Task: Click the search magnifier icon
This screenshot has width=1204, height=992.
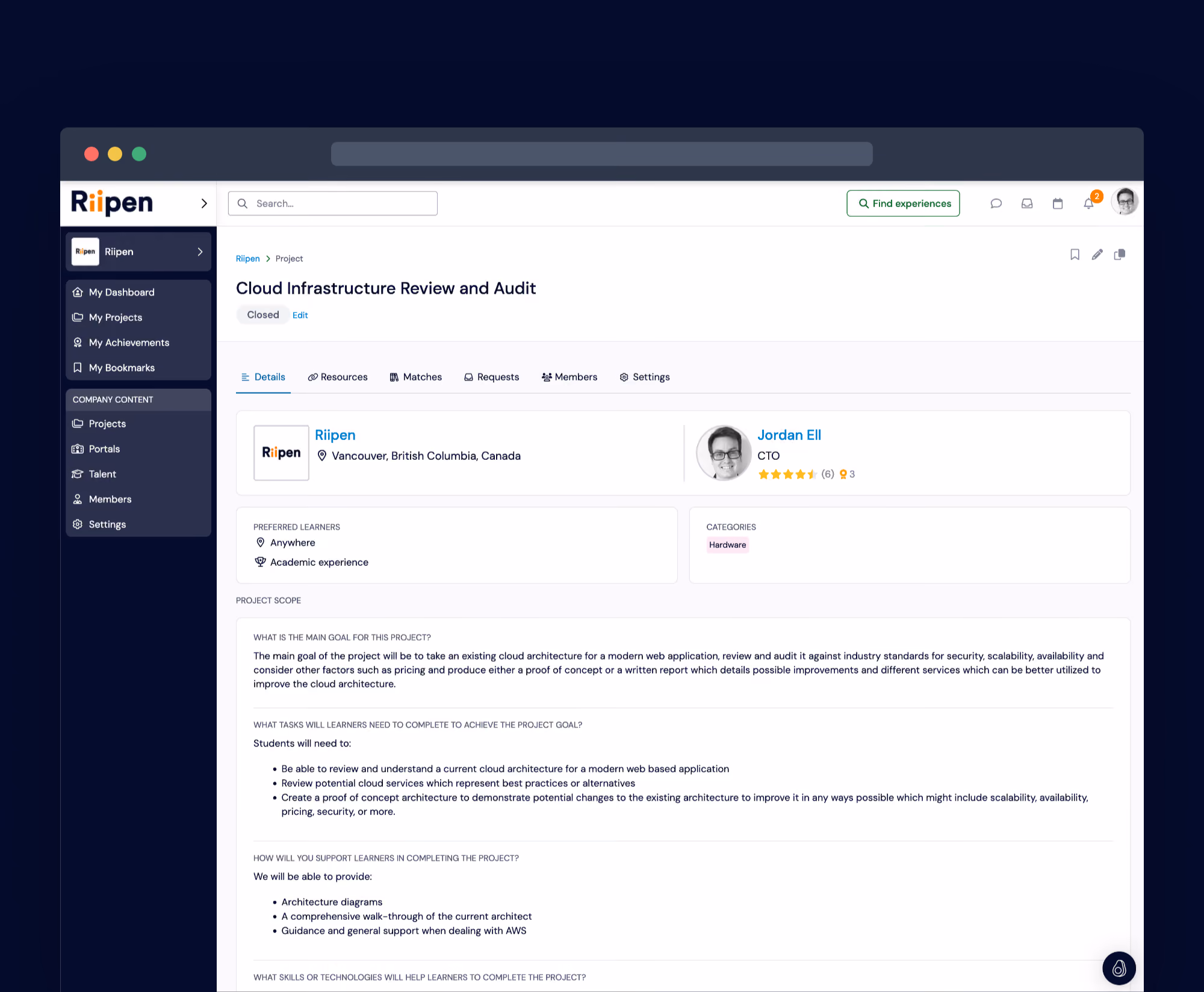Action: pos(243,203)
